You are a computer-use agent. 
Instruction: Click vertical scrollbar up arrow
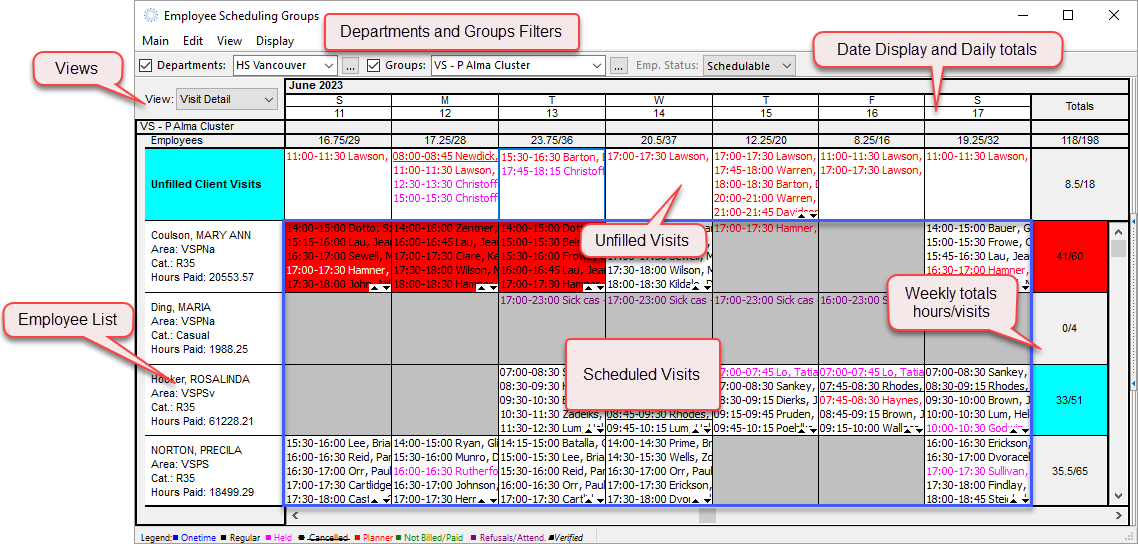pos(1118,230)
